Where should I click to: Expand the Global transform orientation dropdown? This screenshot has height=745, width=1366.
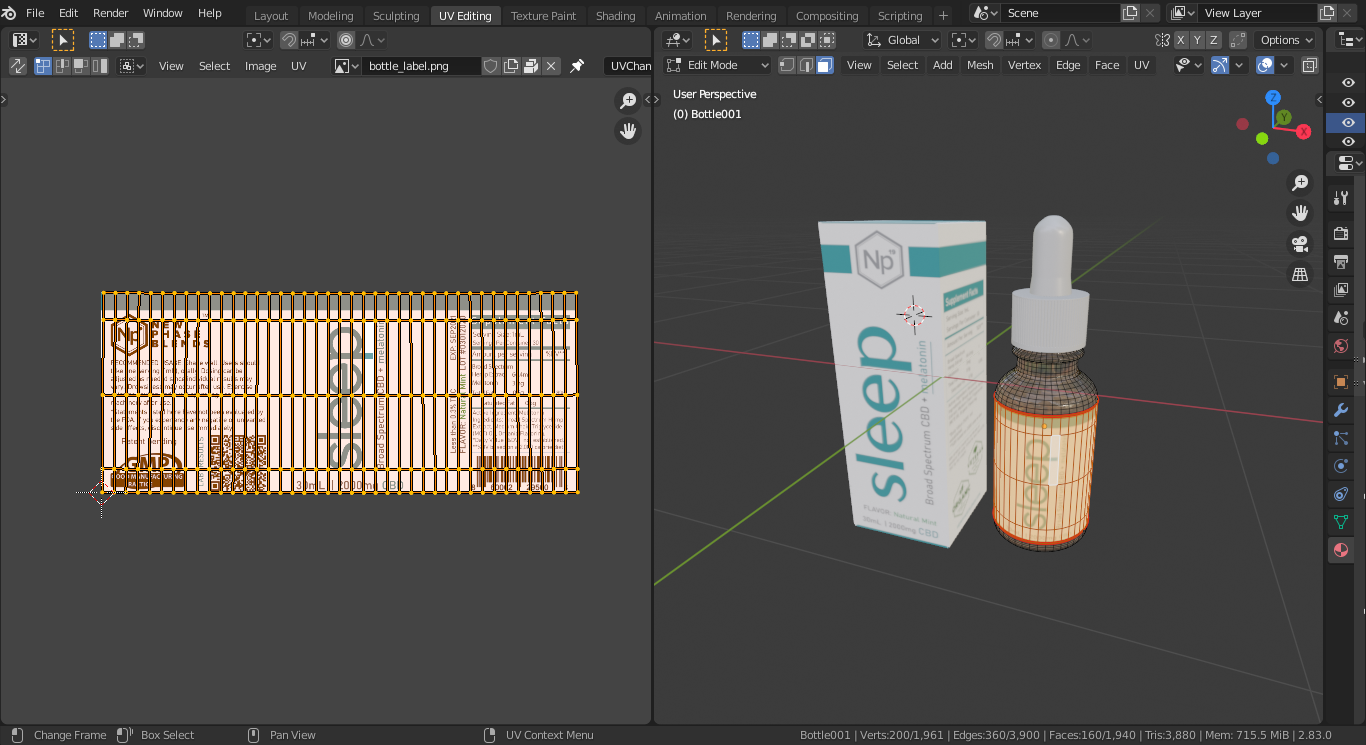903,40
